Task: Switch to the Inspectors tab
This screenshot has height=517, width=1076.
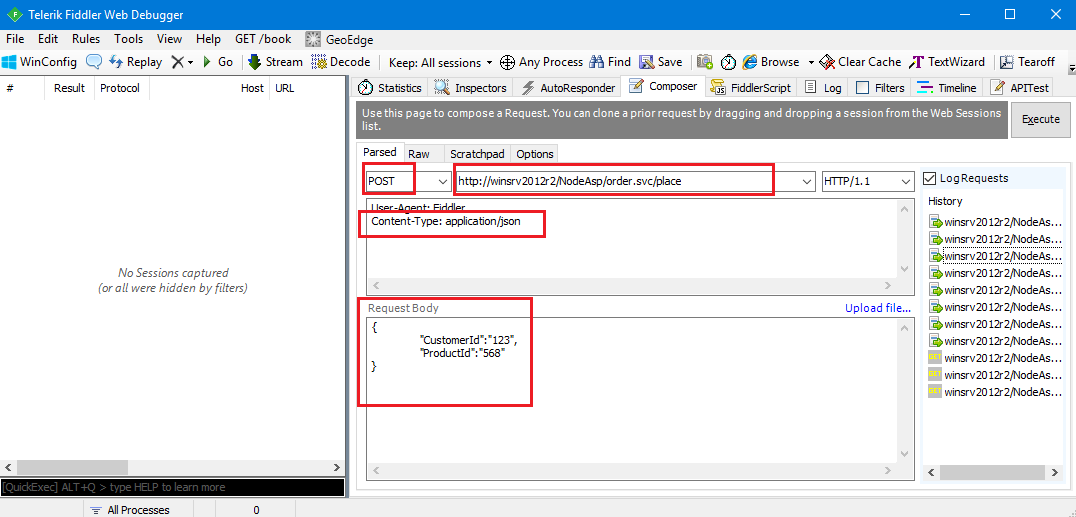Action: pos(471,87)
